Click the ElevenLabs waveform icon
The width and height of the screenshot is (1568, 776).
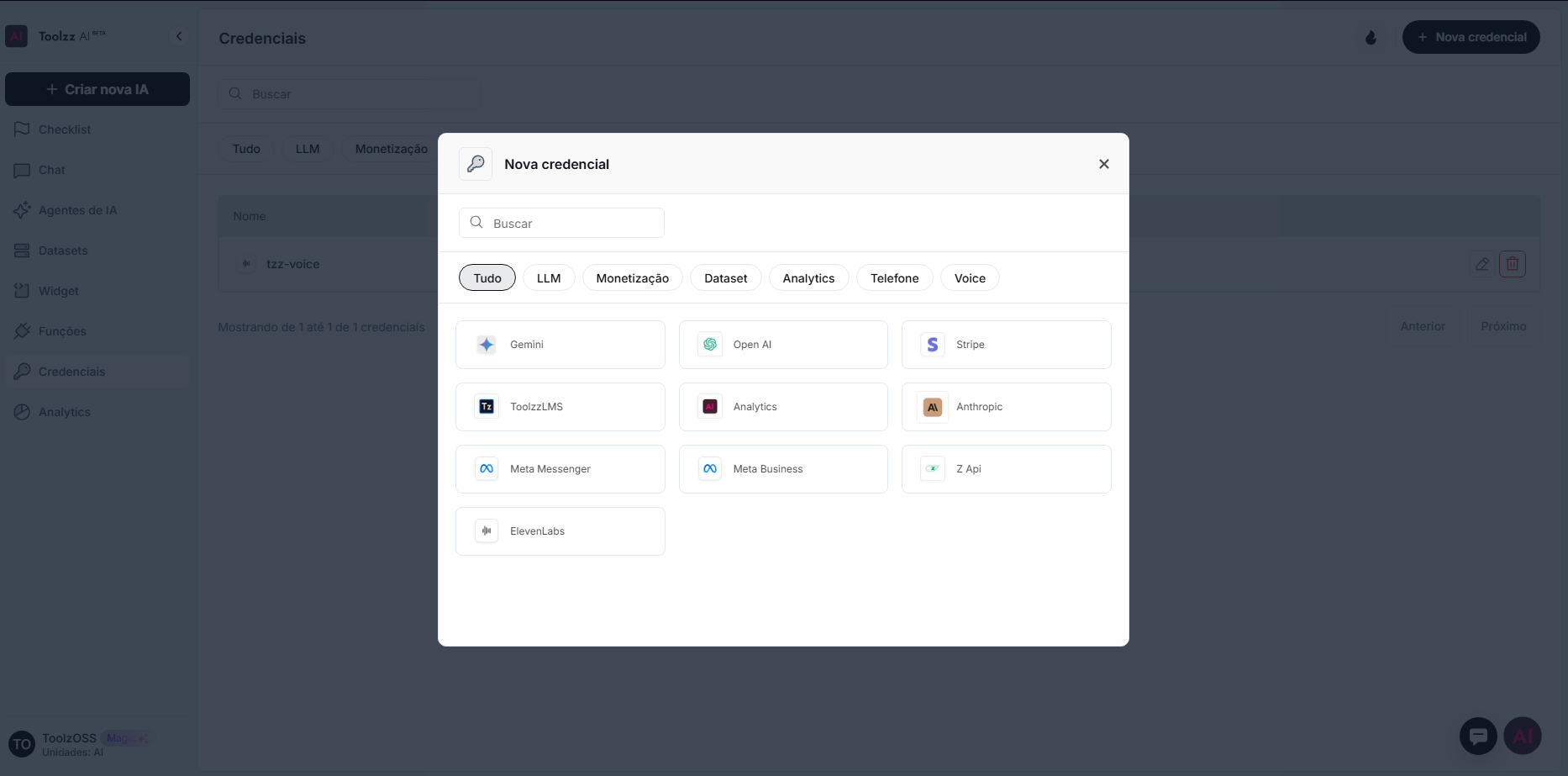pyautogui.click(x=487, y=531)
